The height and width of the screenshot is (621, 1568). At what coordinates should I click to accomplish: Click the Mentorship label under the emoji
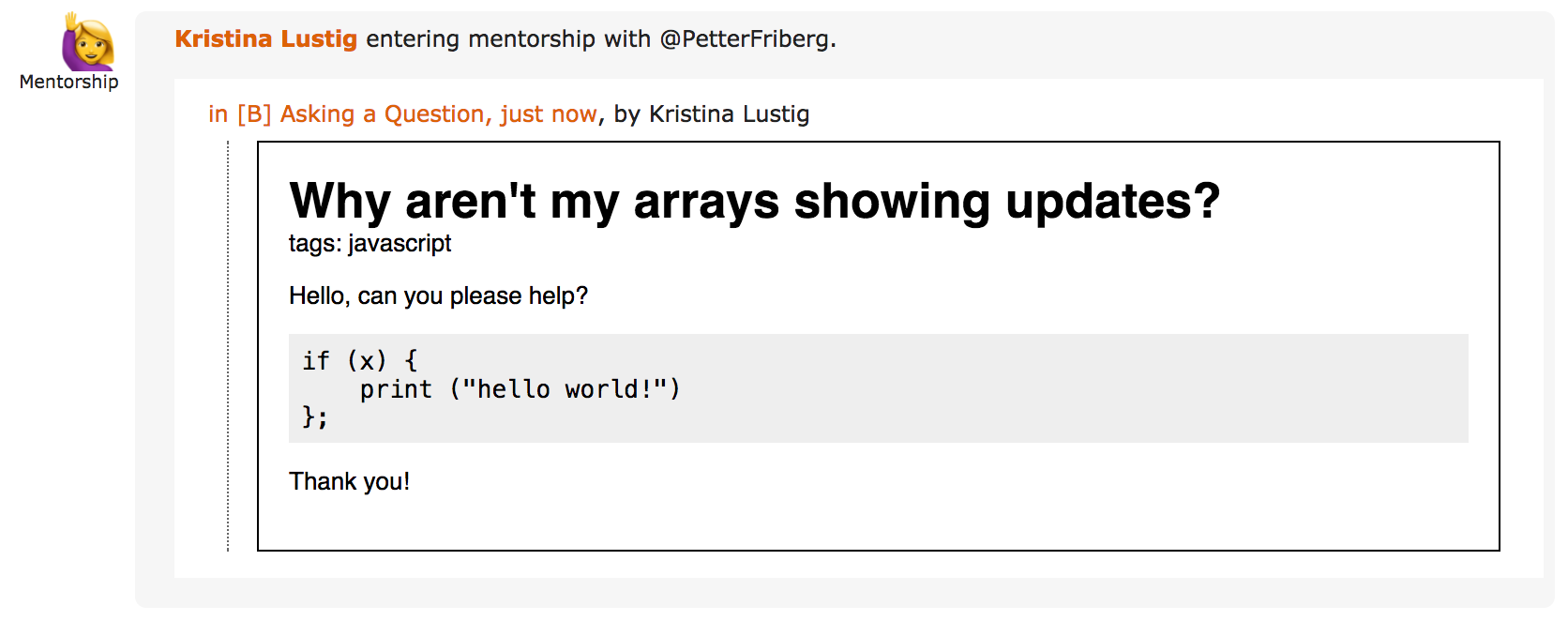(x=69, y=83)
